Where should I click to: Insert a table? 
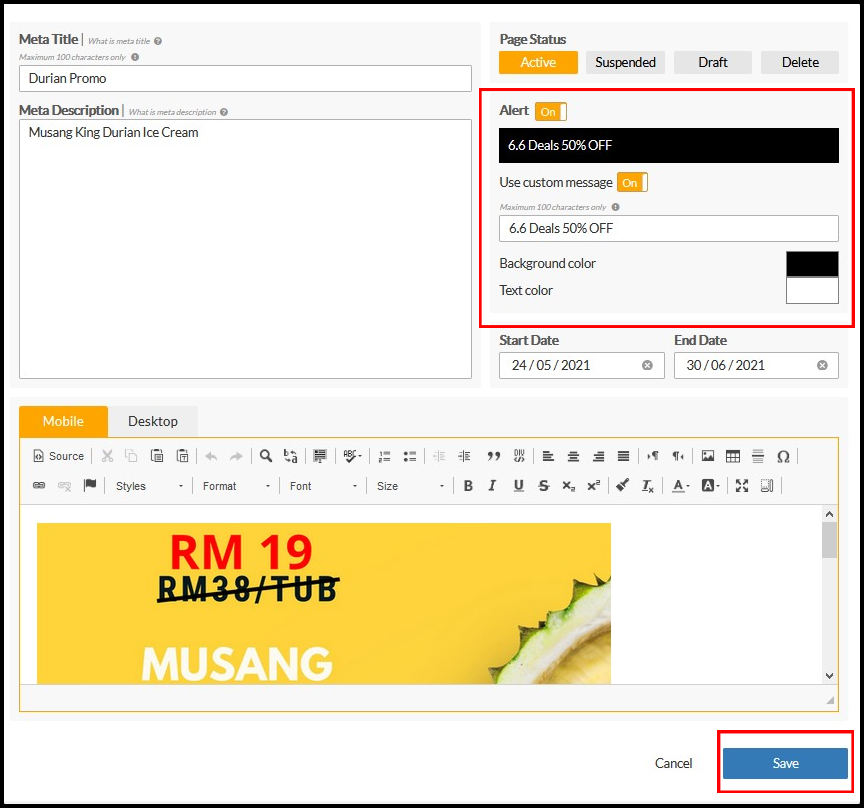click(733, 456)
